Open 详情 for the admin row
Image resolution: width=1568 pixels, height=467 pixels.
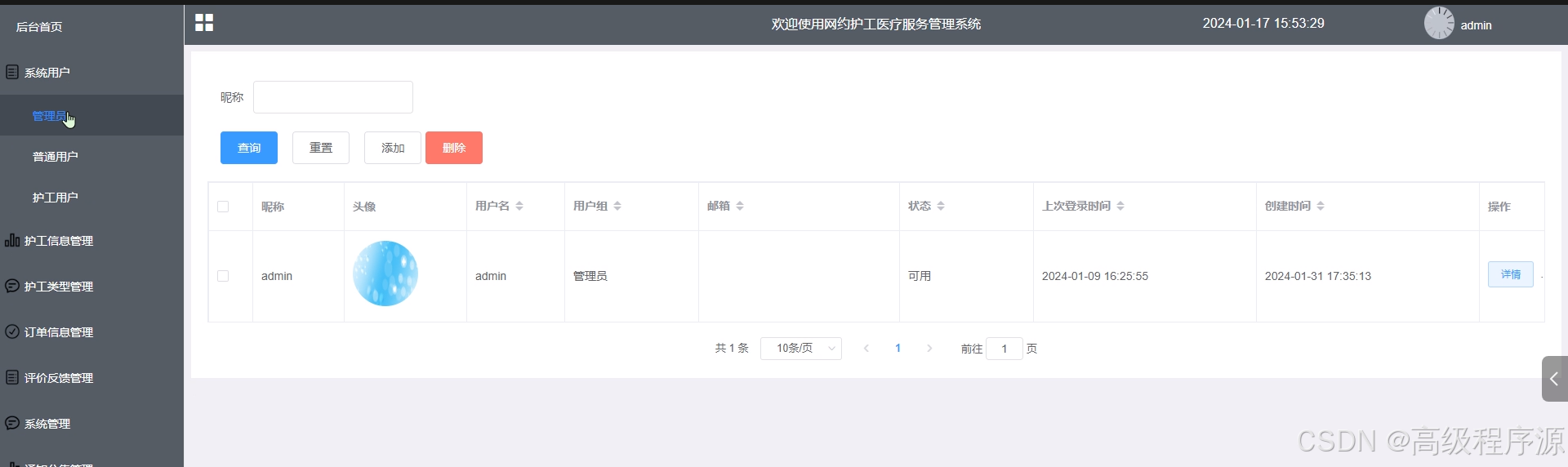pos(1511,274)
